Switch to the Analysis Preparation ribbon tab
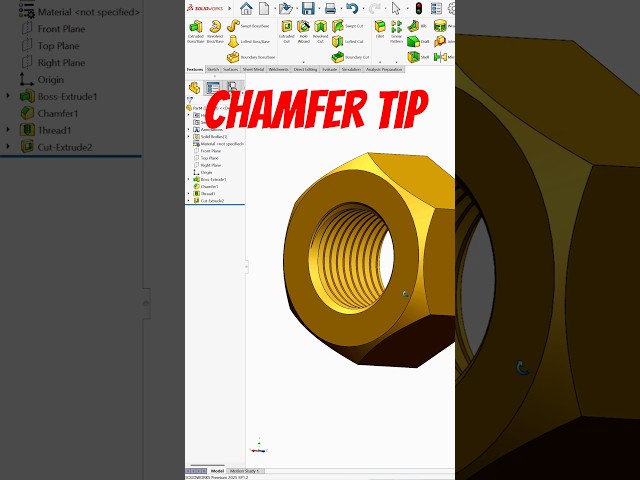640x480 pixels. point(384,69)
